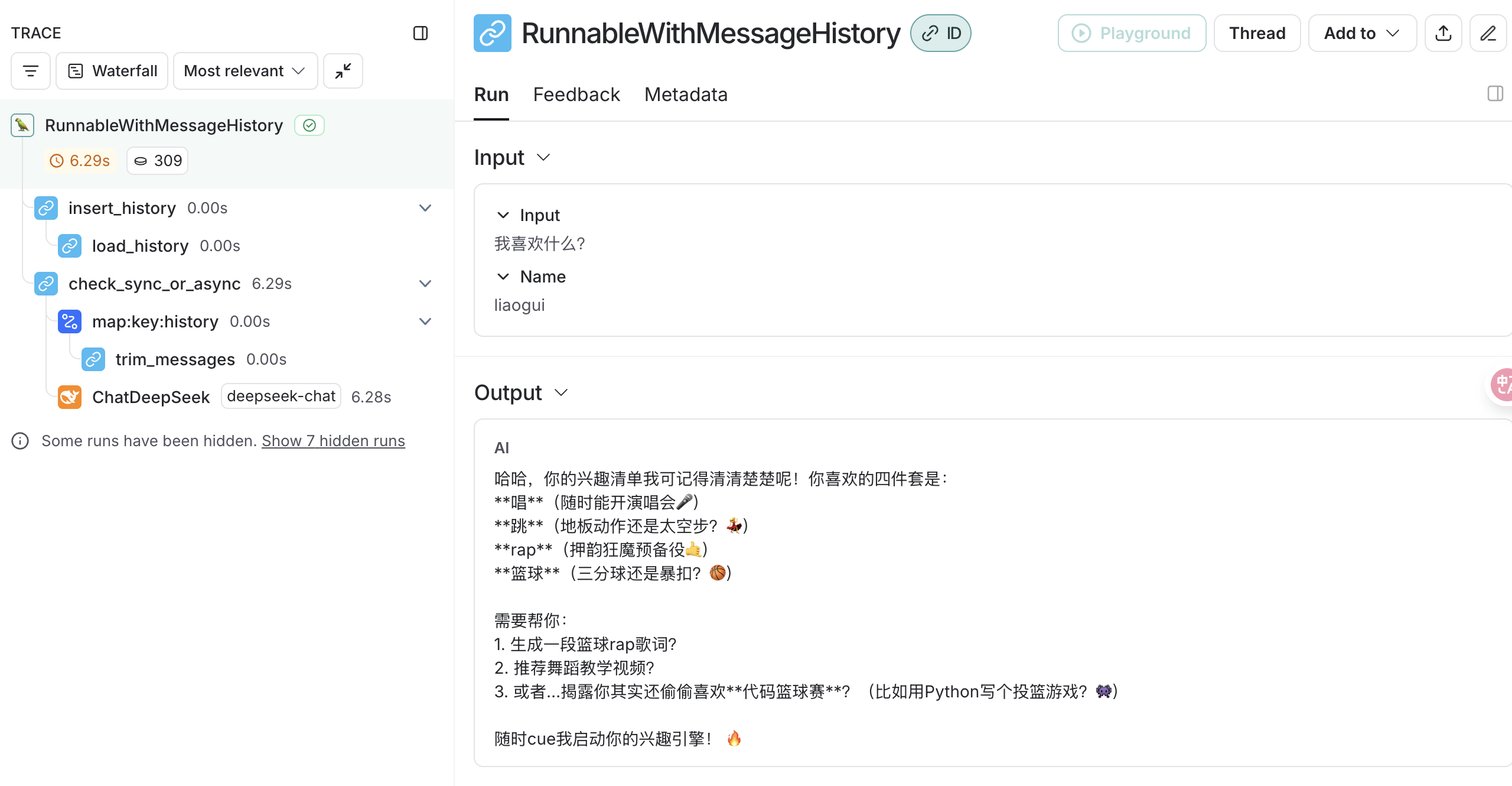Open the Add to dropdown

tap(1361, 33)
